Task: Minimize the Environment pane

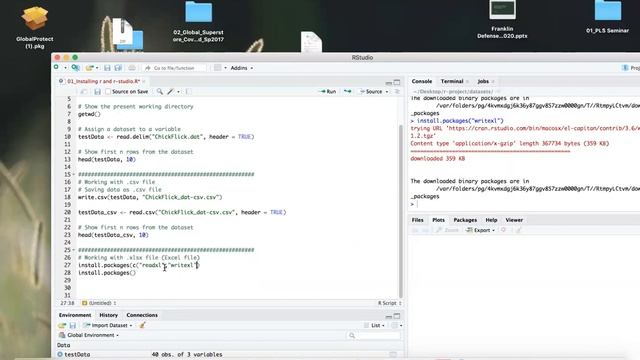Action: 389,316
